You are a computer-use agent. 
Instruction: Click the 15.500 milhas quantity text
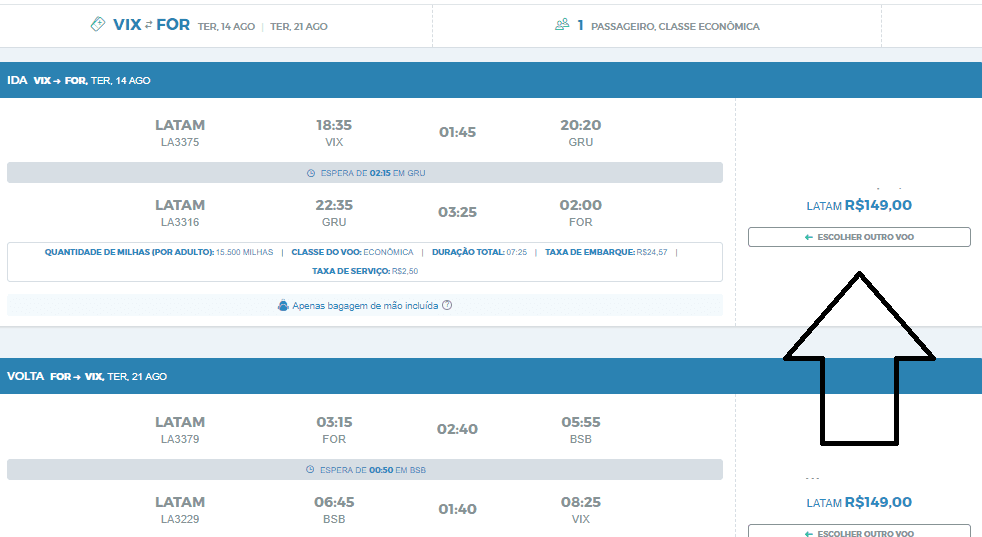[x=244, y=253]
